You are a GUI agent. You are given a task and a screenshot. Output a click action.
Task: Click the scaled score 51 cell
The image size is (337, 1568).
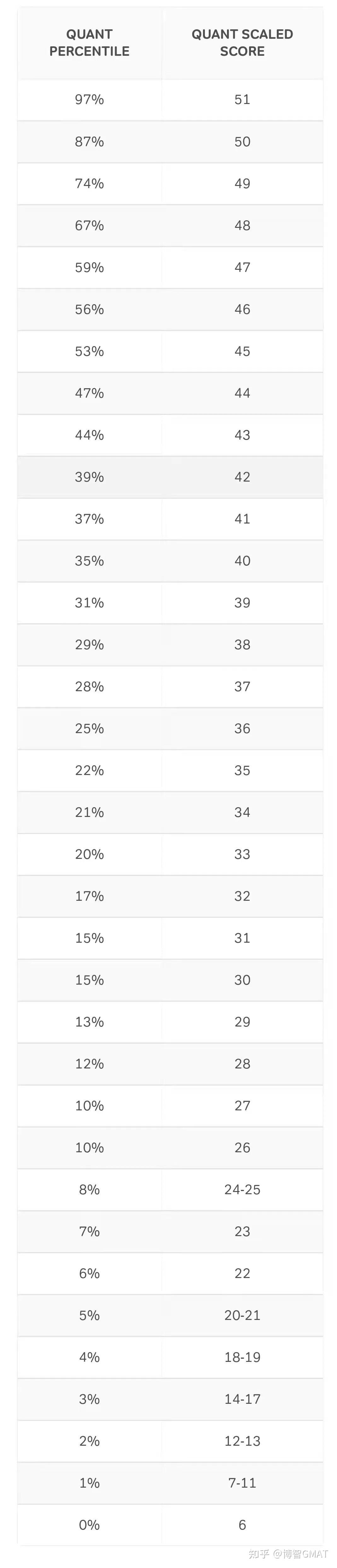pyautogui.click(x=242, y=100)
